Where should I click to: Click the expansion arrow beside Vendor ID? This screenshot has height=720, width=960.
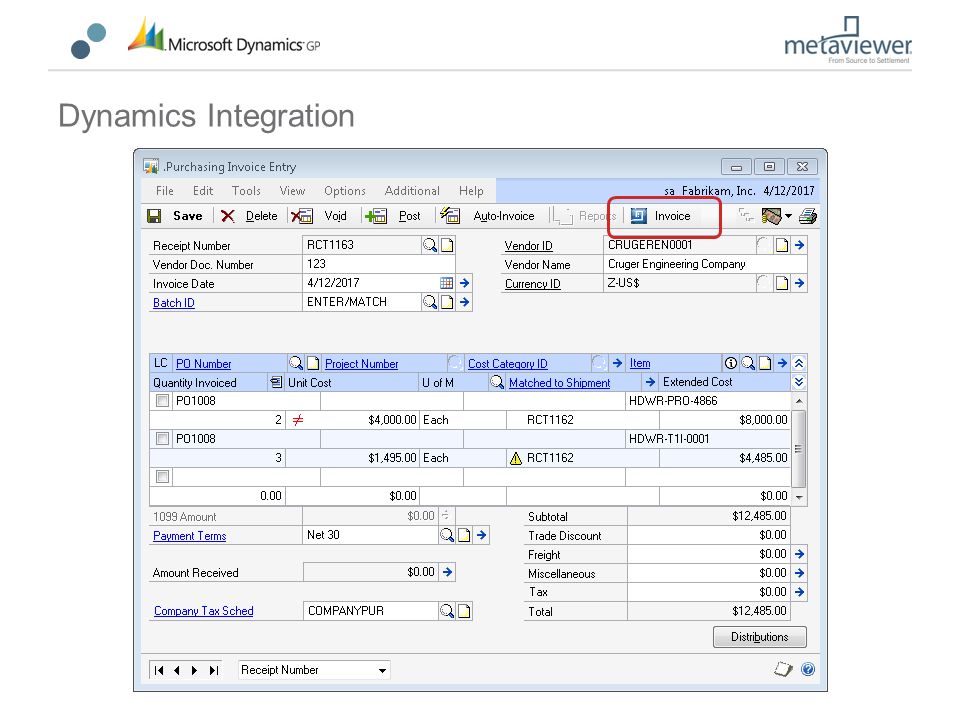point(800,245)
